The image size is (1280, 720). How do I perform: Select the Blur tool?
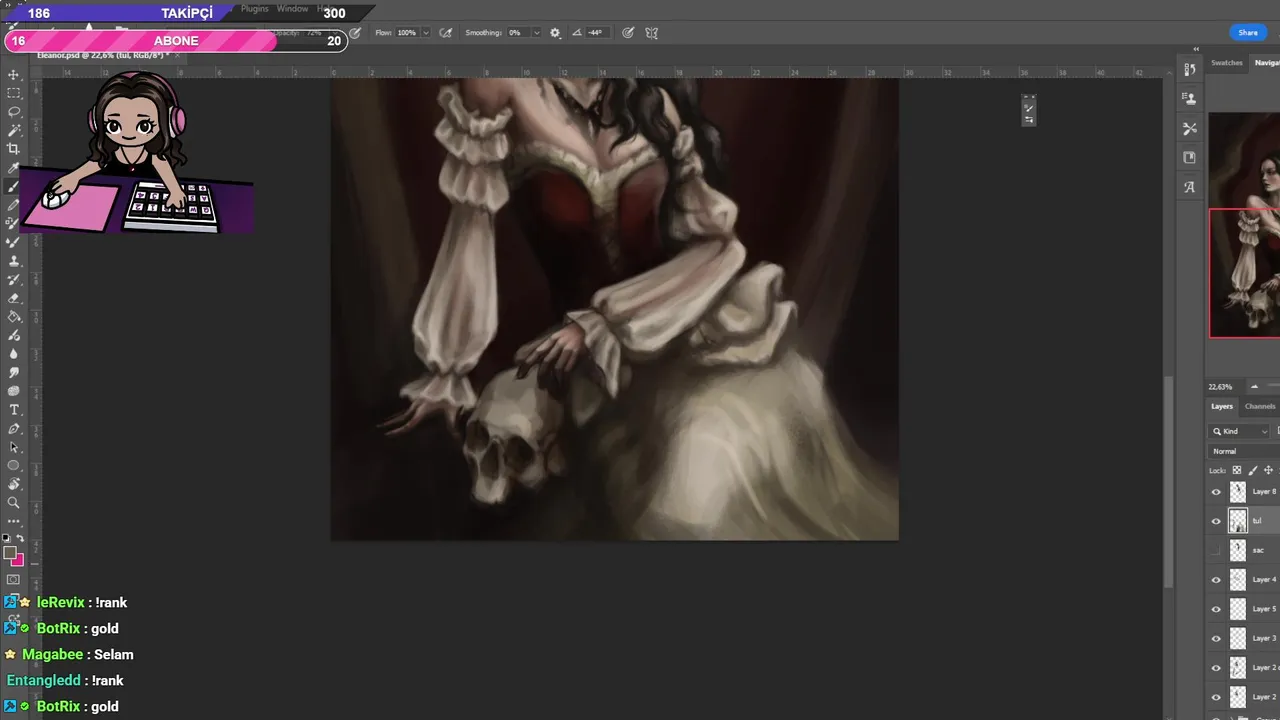(x=14, y=354)
